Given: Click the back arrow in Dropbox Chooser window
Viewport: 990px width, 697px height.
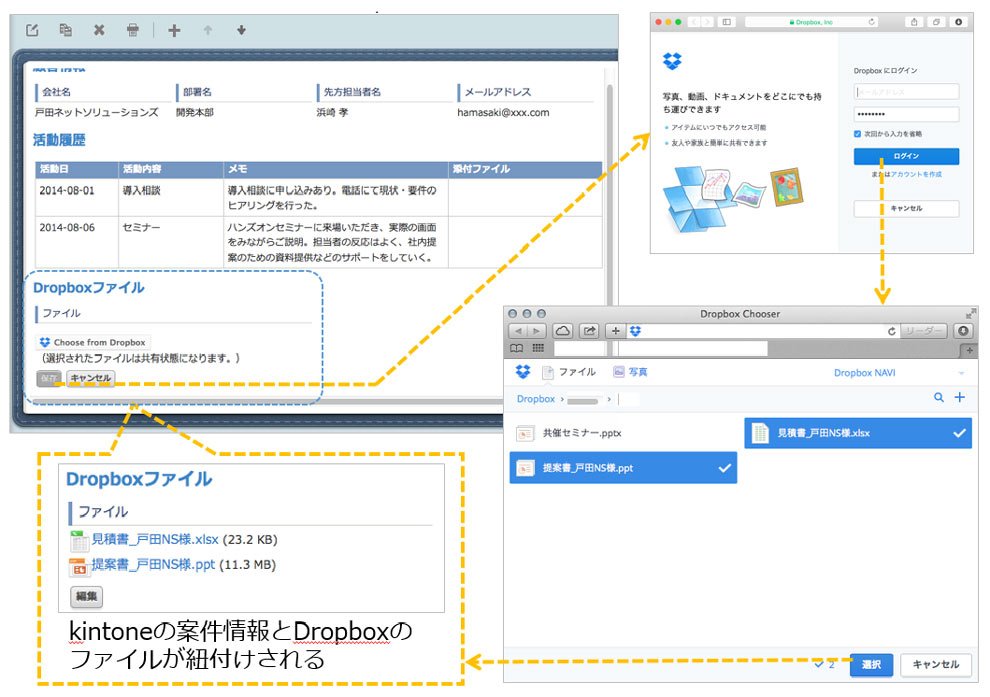Looking at the screenshot, I should 518,331.
